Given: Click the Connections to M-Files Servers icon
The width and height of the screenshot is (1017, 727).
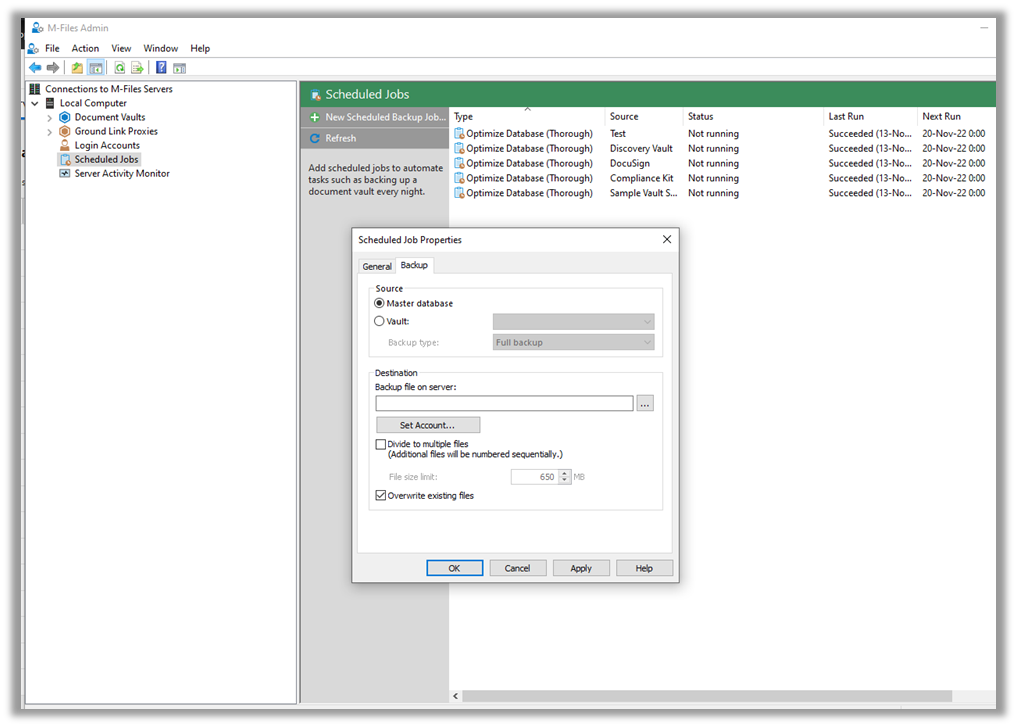Looking at the screenshot, I should click(35, 89).
